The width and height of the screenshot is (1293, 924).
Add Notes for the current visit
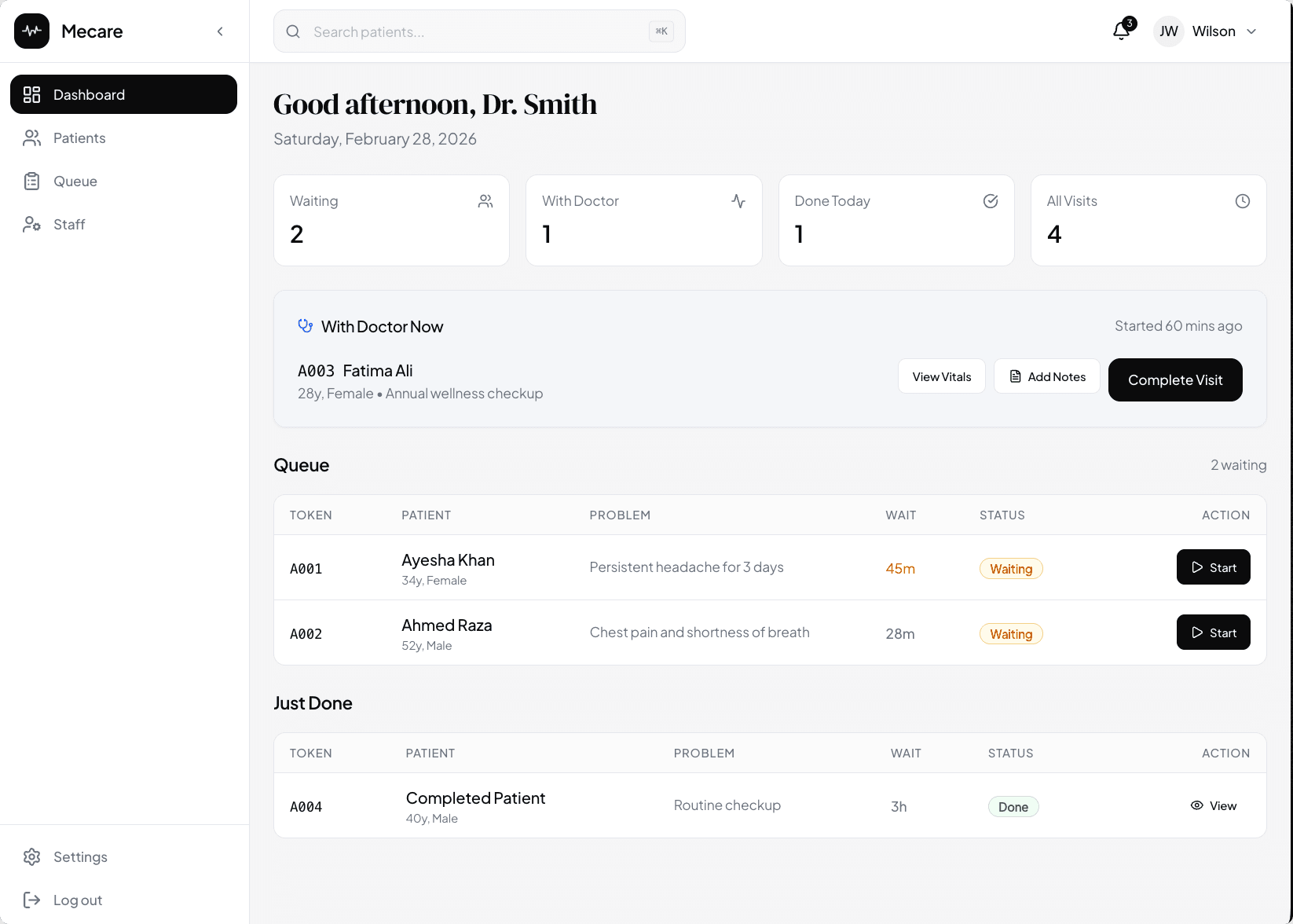[1047, 376]
